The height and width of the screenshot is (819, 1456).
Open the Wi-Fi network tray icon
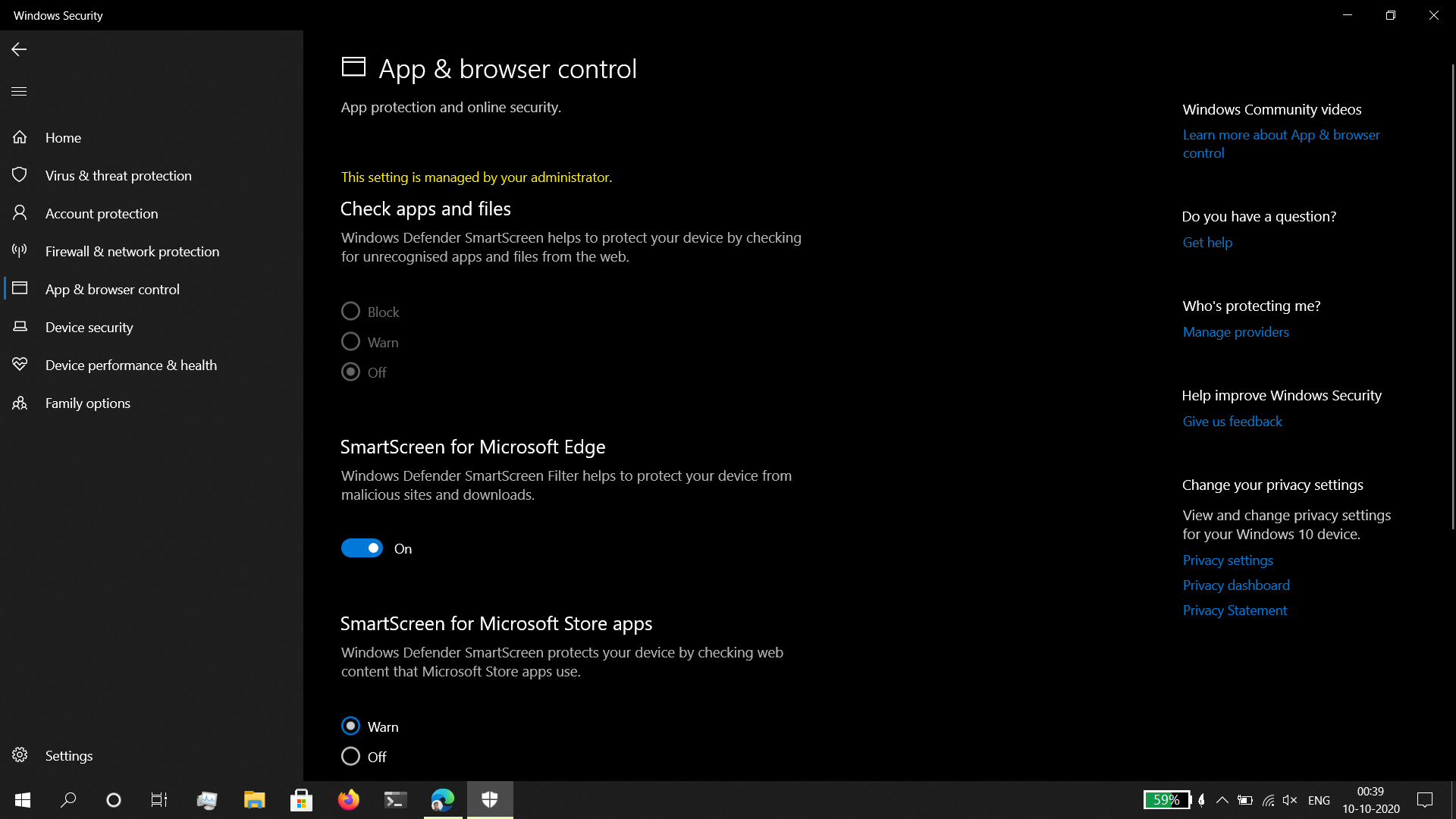click(x=1268, y=800)
